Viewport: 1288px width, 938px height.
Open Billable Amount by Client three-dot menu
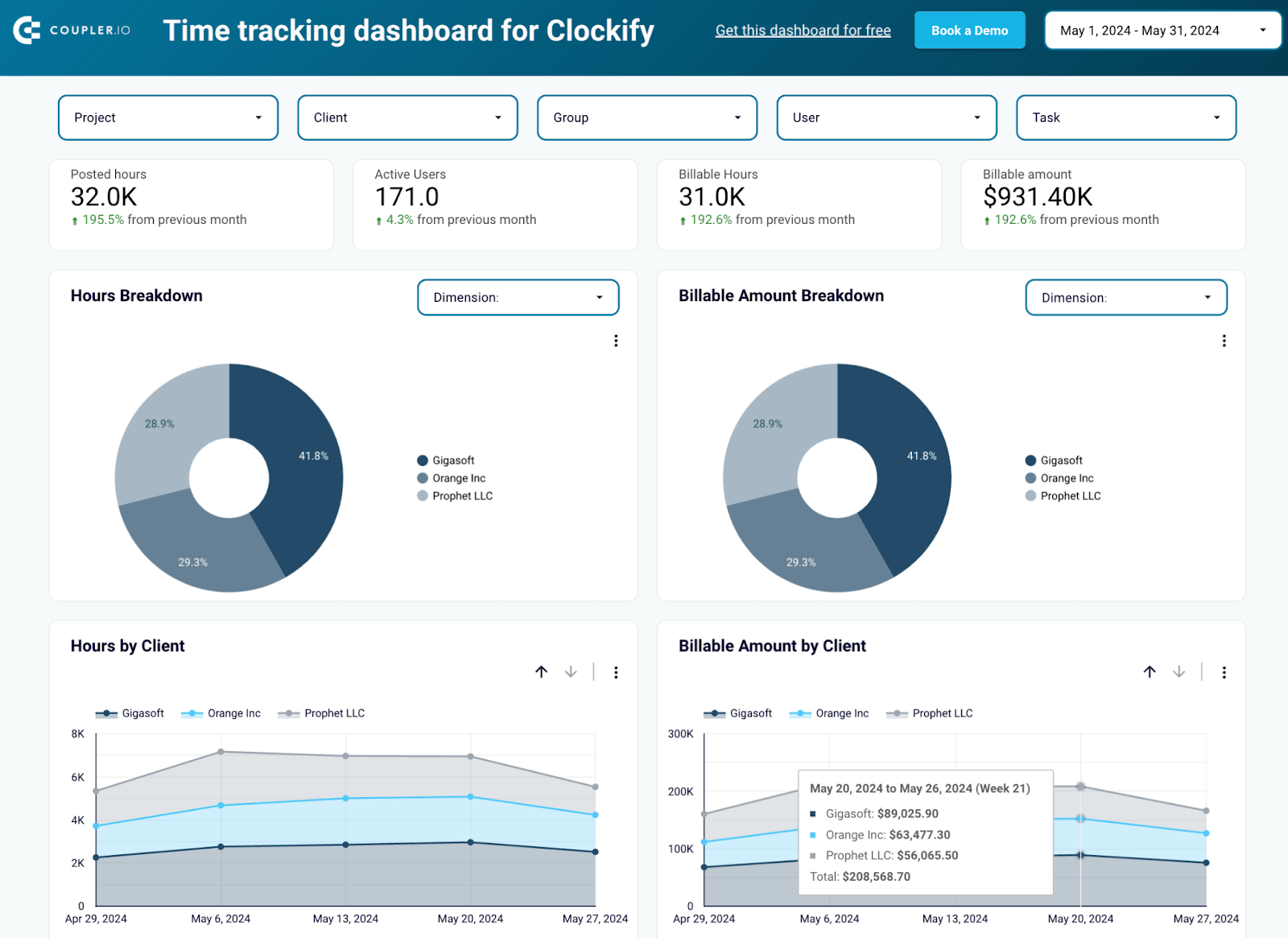(x=1224, y=672)
